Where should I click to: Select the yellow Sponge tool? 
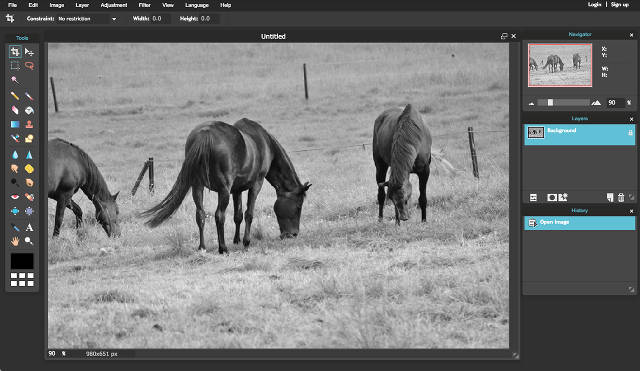tap(29, 169)
